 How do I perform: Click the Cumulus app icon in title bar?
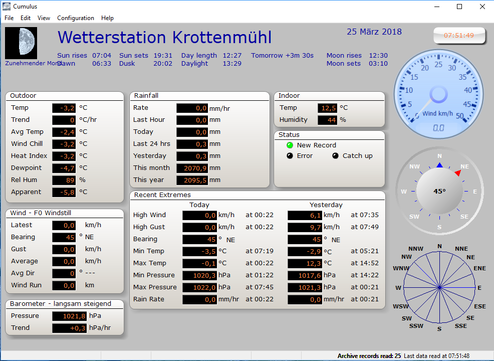pos(6,6)
